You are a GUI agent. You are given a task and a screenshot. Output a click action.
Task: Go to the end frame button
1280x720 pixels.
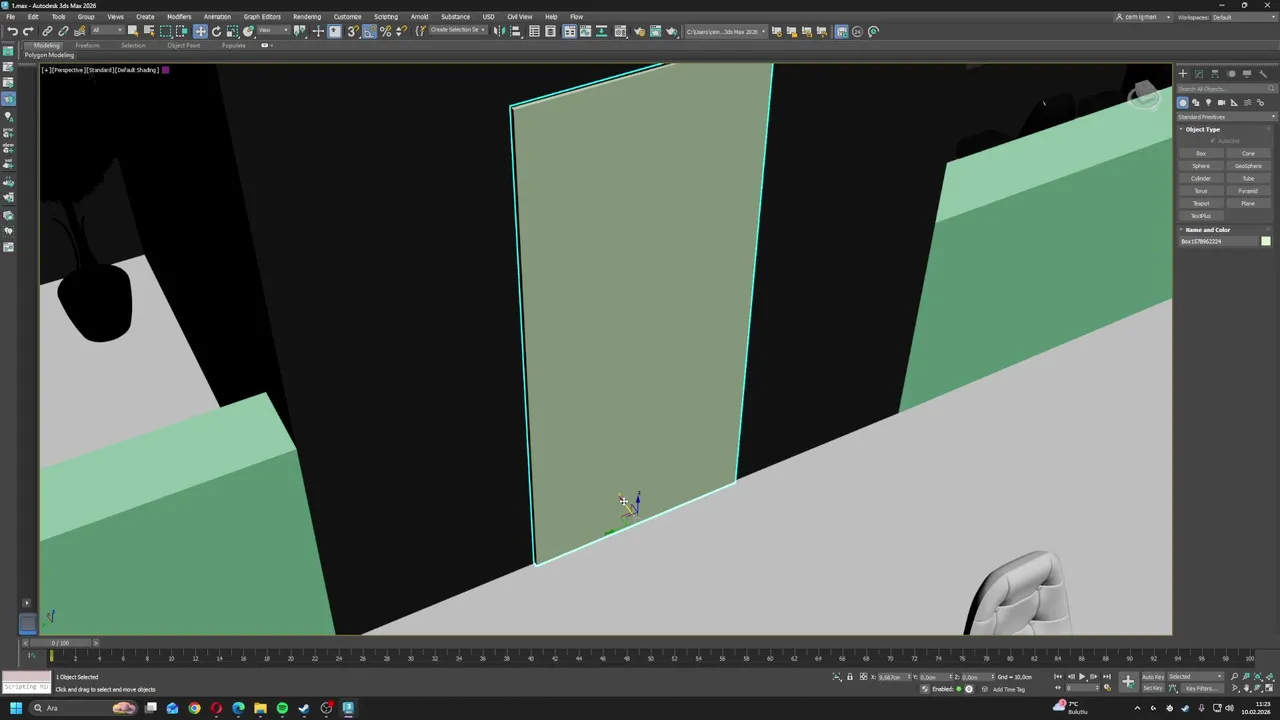point(1106,677)
